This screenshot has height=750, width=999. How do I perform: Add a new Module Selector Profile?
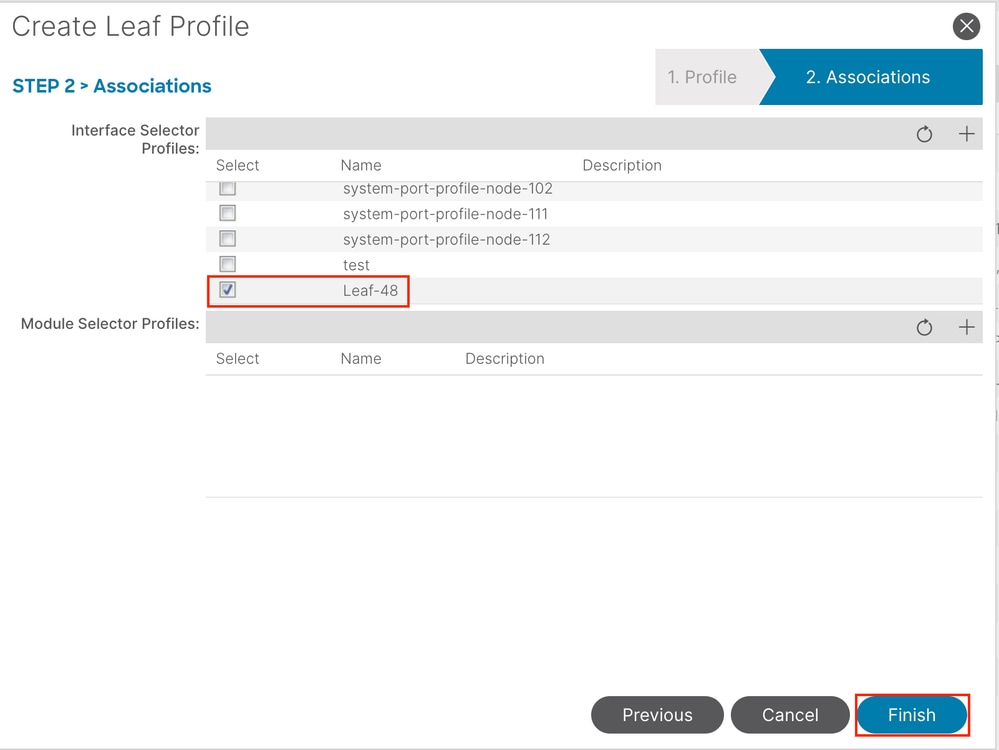tap(966, 327)
